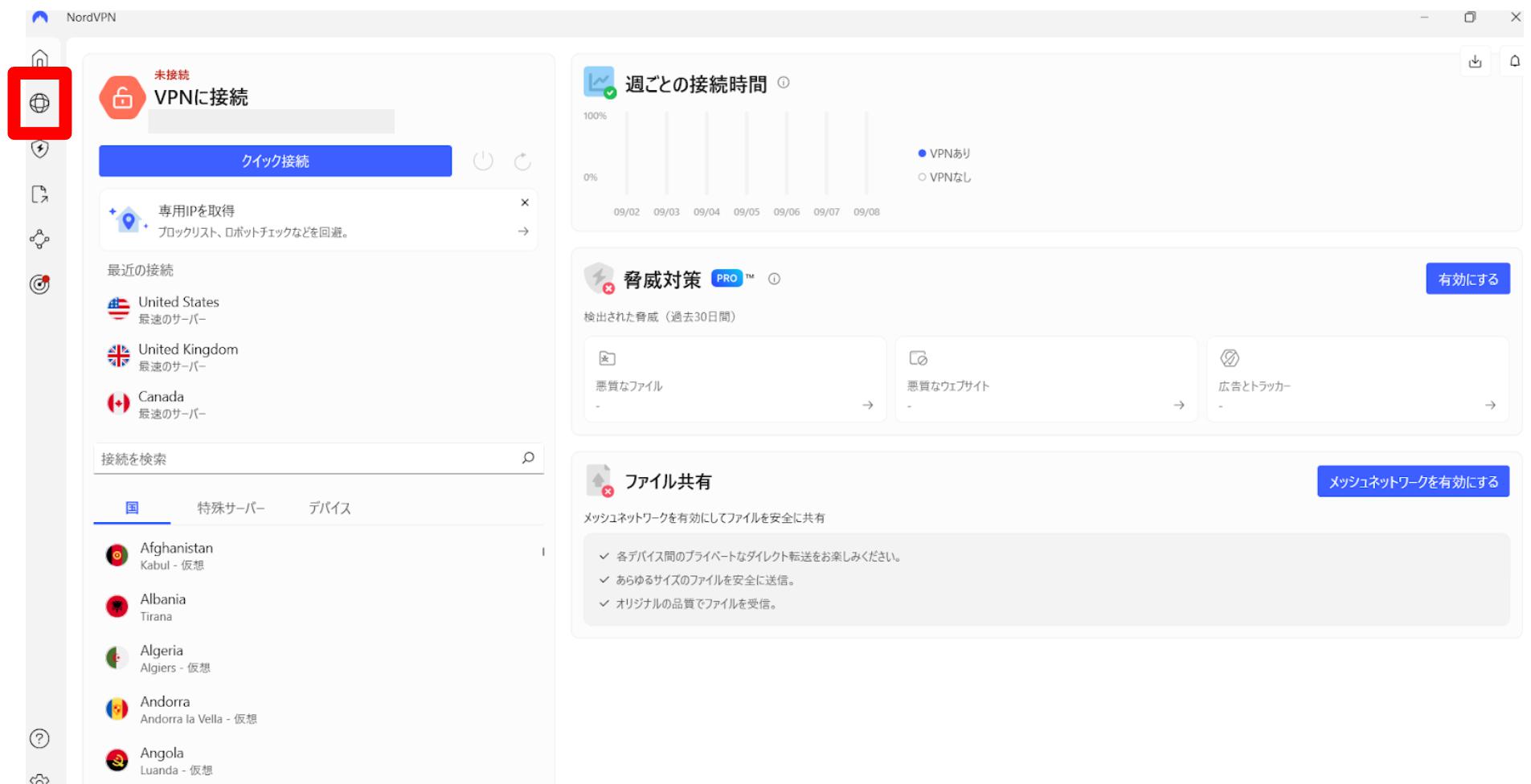Click the notification bell icon
This screenshot has height=784, width=1531.
tap(1514, 62)
